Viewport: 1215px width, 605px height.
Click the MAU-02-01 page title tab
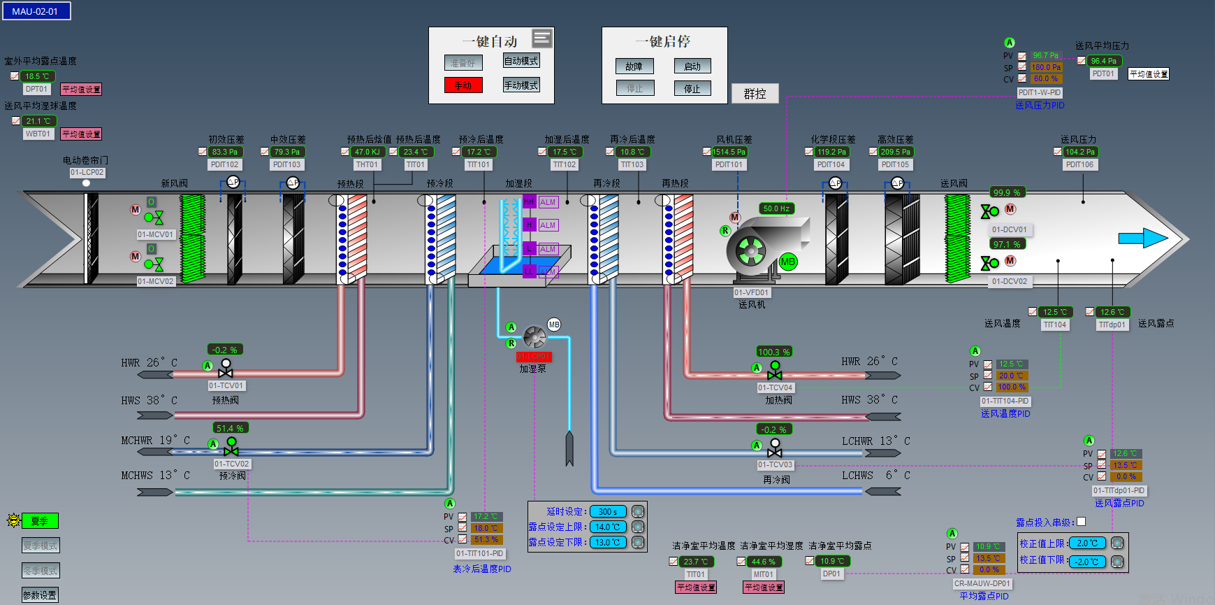coord(36,12)
